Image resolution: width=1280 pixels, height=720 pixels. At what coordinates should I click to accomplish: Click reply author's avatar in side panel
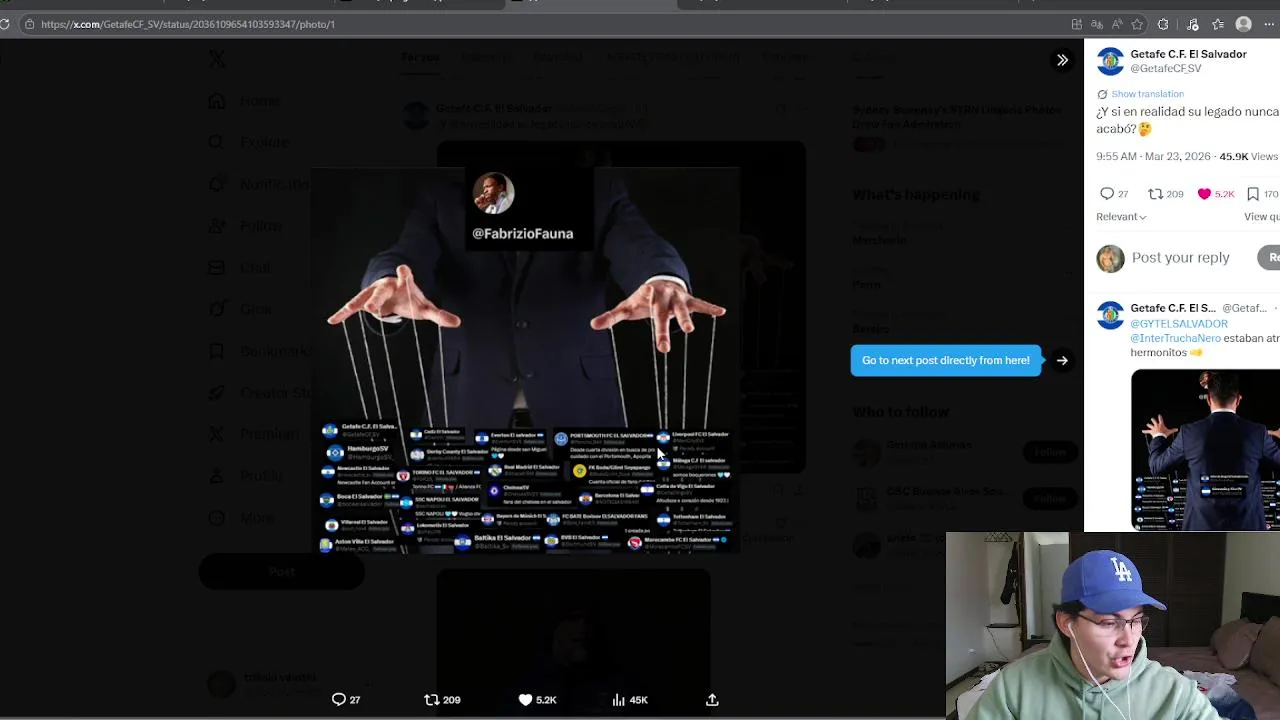point(1110,315)
